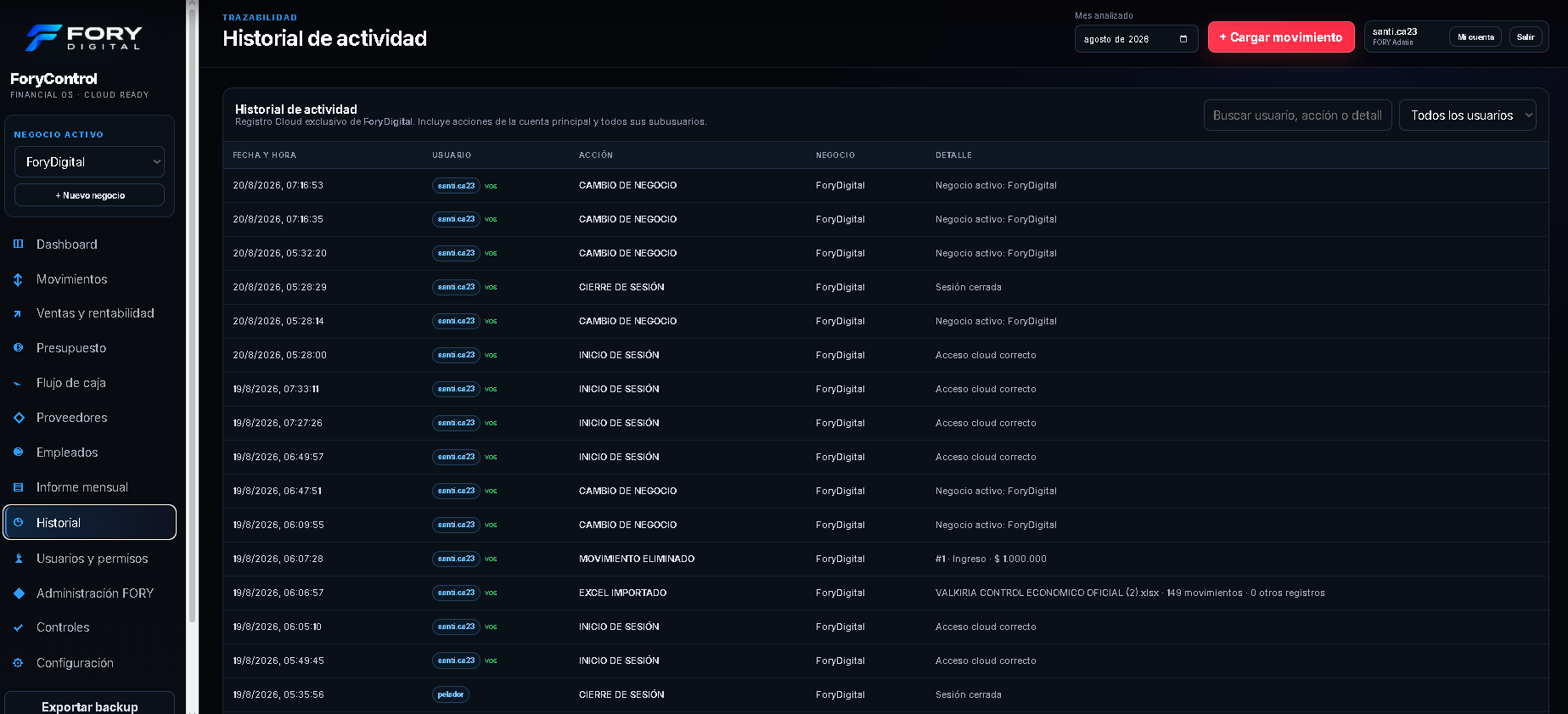Click the DETALLE column header
The image size is (1568, 714).
tap(953, 155)
